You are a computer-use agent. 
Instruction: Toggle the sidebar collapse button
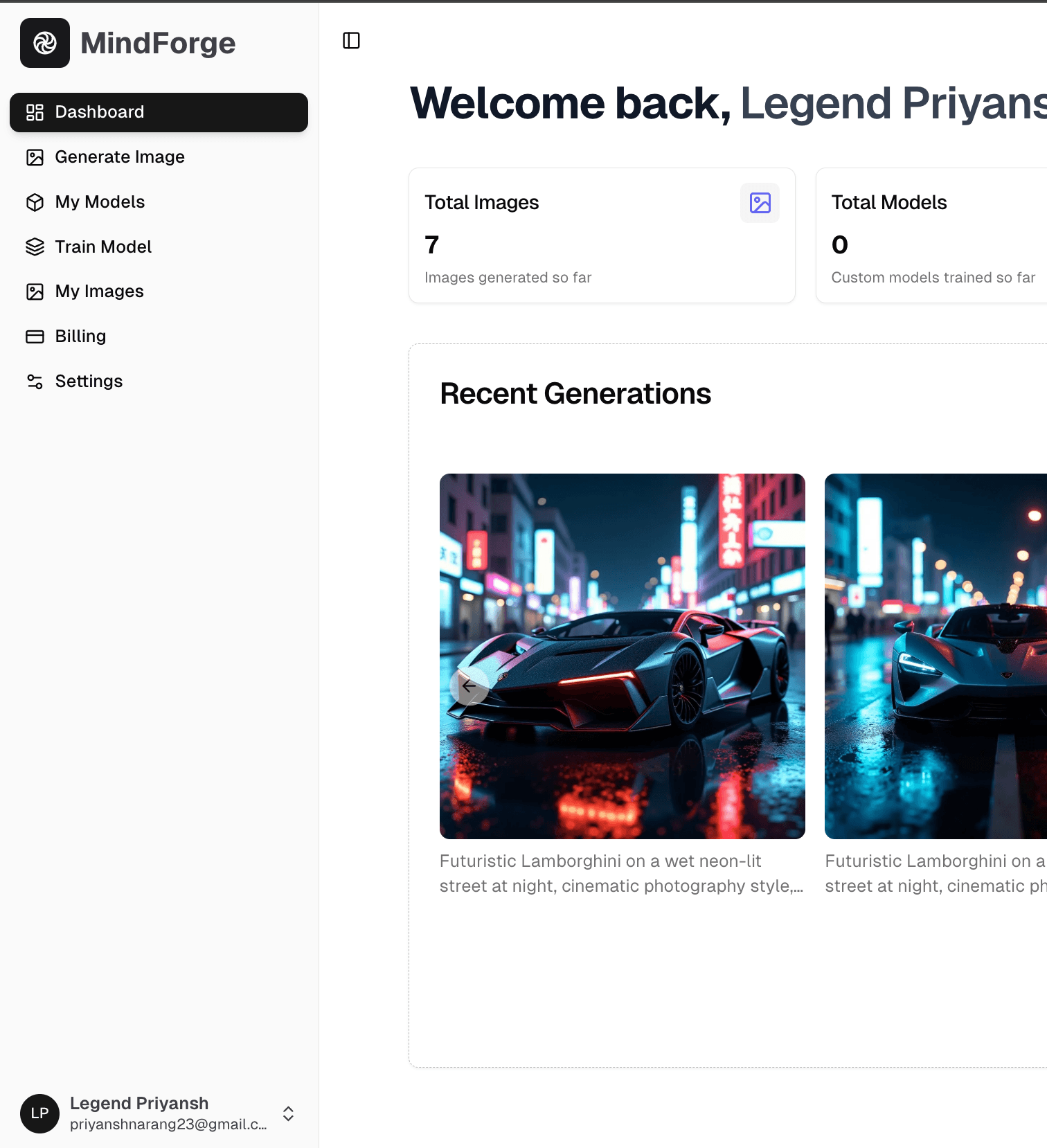click(x=351, y=41)
